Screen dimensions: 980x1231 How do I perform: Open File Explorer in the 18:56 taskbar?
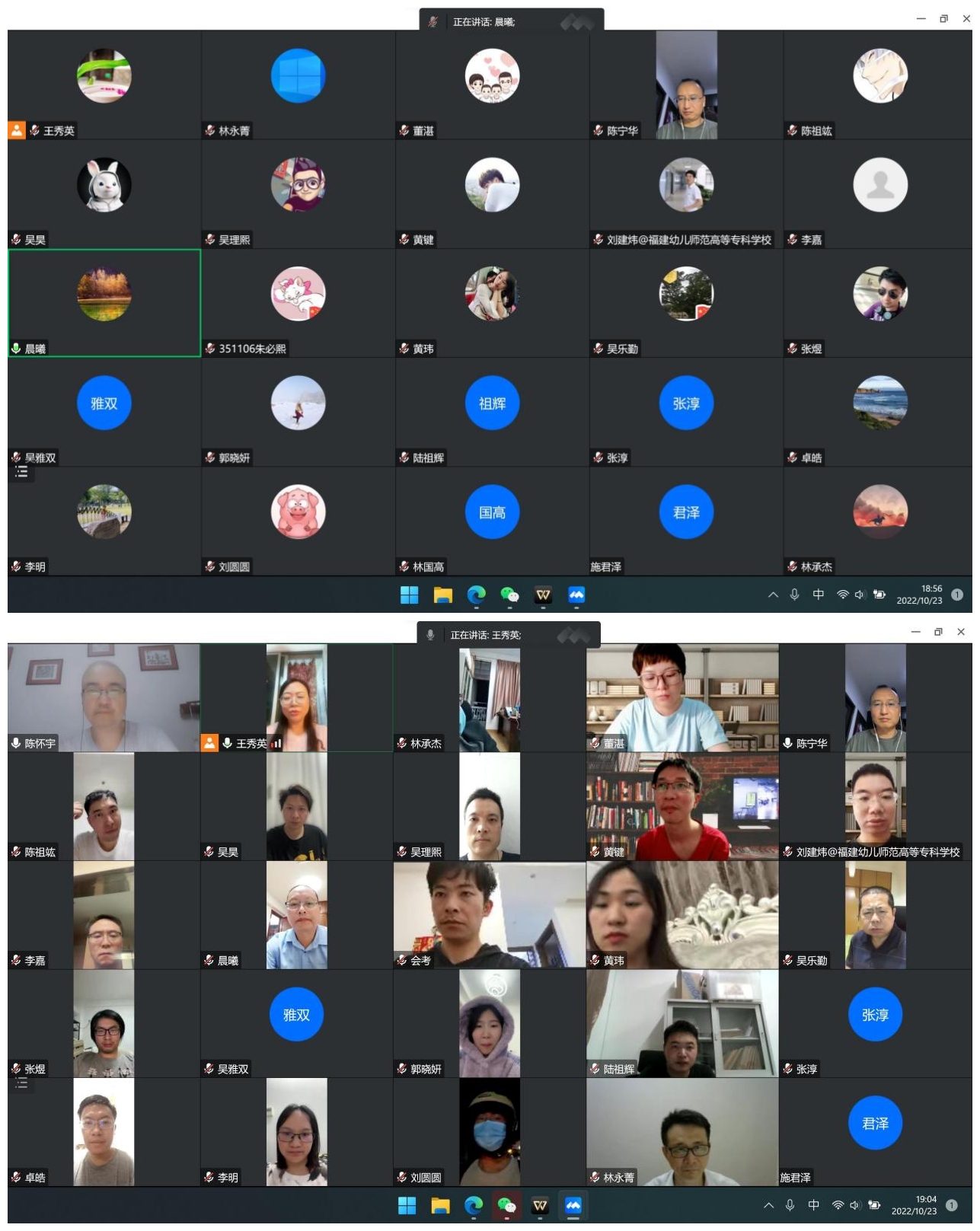[x=442, y=595]
